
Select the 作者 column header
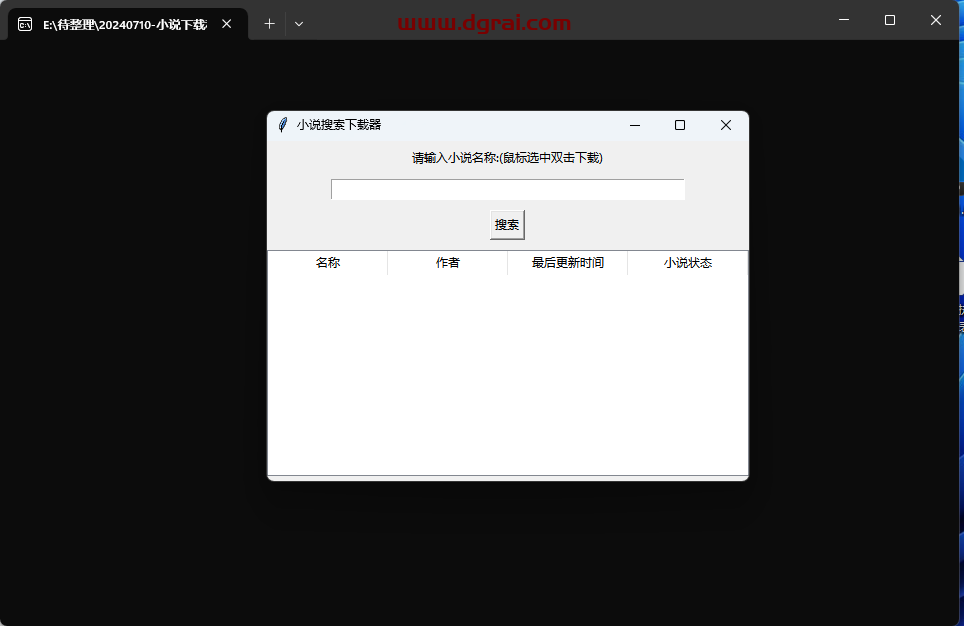point(448,263)
